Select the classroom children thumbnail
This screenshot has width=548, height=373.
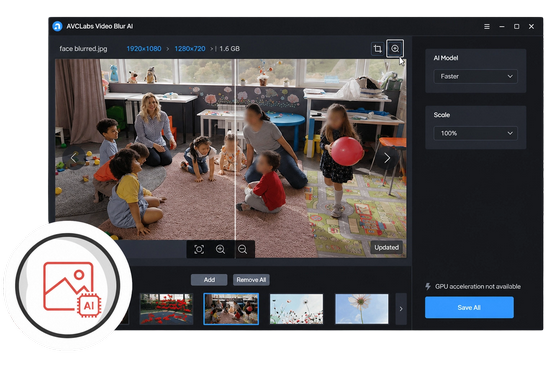pos(231,309)
